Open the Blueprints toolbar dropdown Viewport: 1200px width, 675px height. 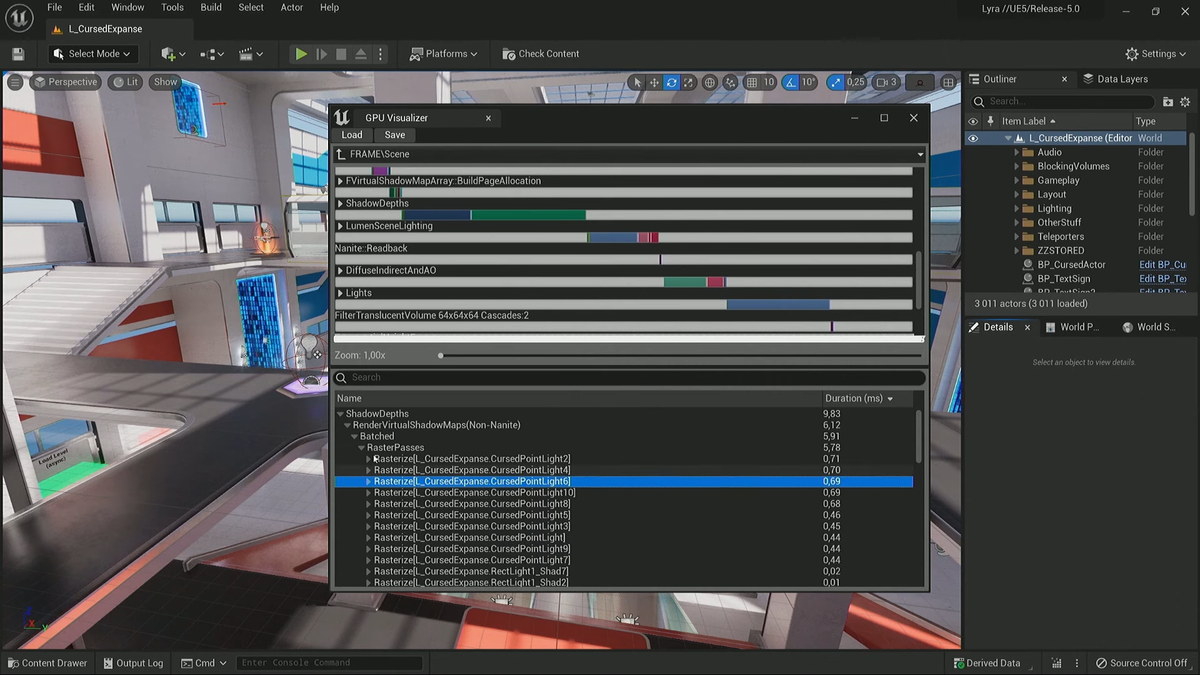pyautogui.click(x=211, y=54)
